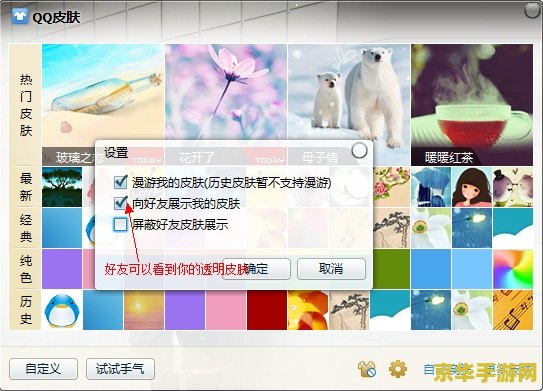Pick orange flower skin in 历史 row
The image size is (543, 391).
(x=308, y=310)
